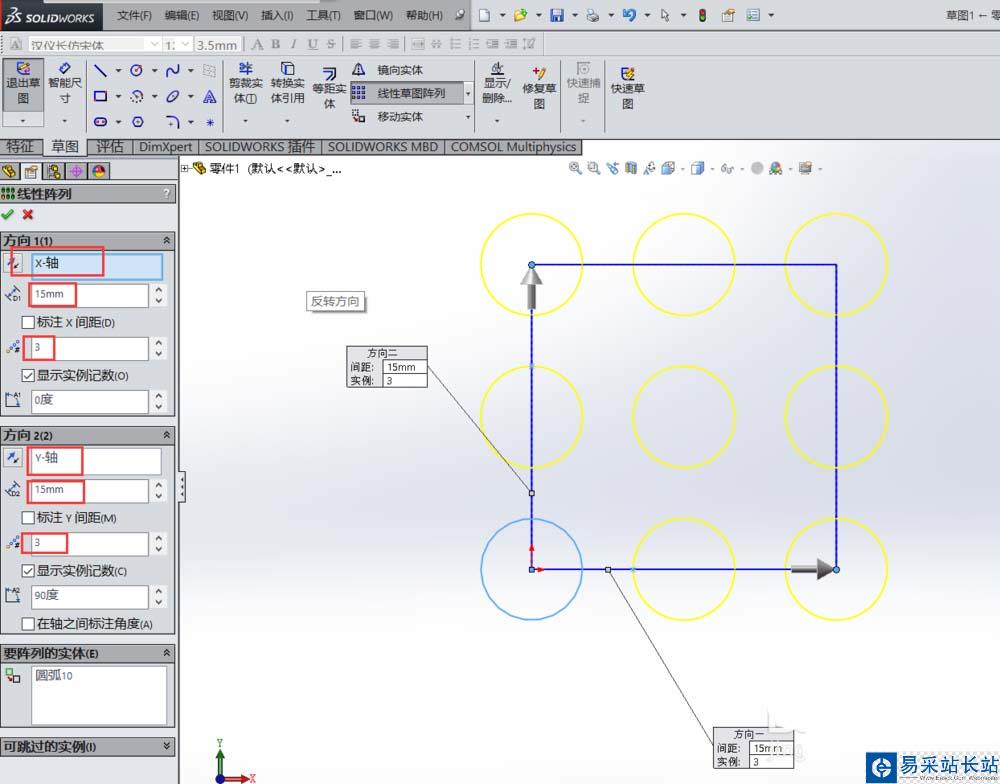Switch to the DimXpert tab
The width and height of the screenshot is (1000, 784).
coord(165,147)
